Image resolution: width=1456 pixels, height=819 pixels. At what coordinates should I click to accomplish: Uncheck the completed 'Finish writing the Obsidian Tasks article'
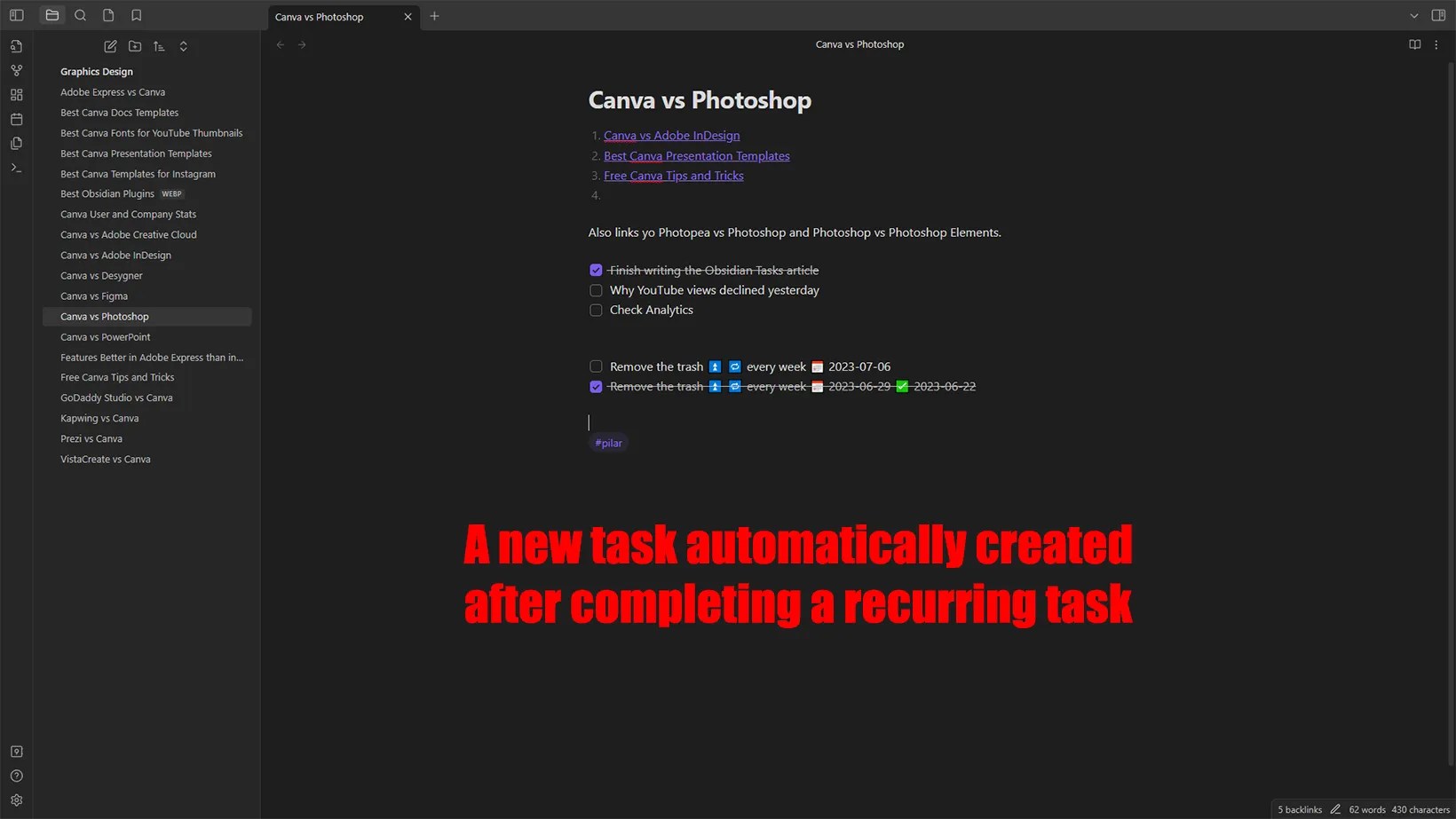click(x=596, y=270)
